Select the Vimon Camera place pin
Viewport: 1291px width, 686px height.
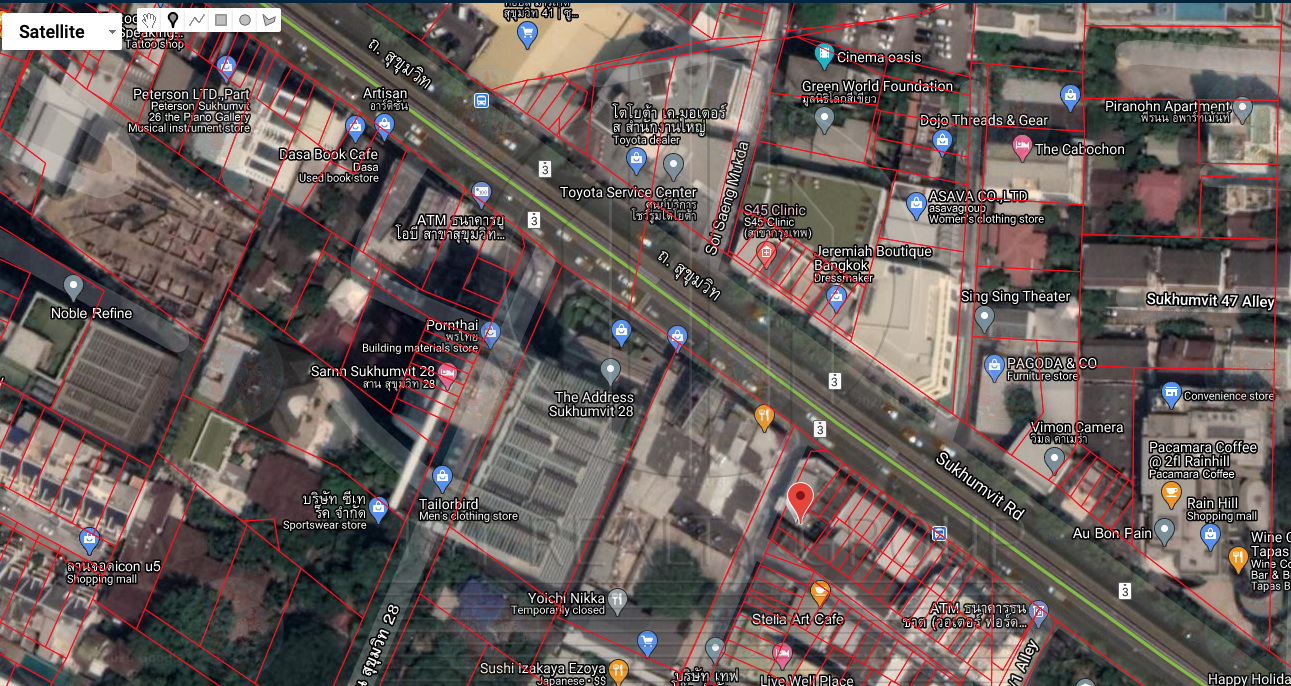(1053, 459)
